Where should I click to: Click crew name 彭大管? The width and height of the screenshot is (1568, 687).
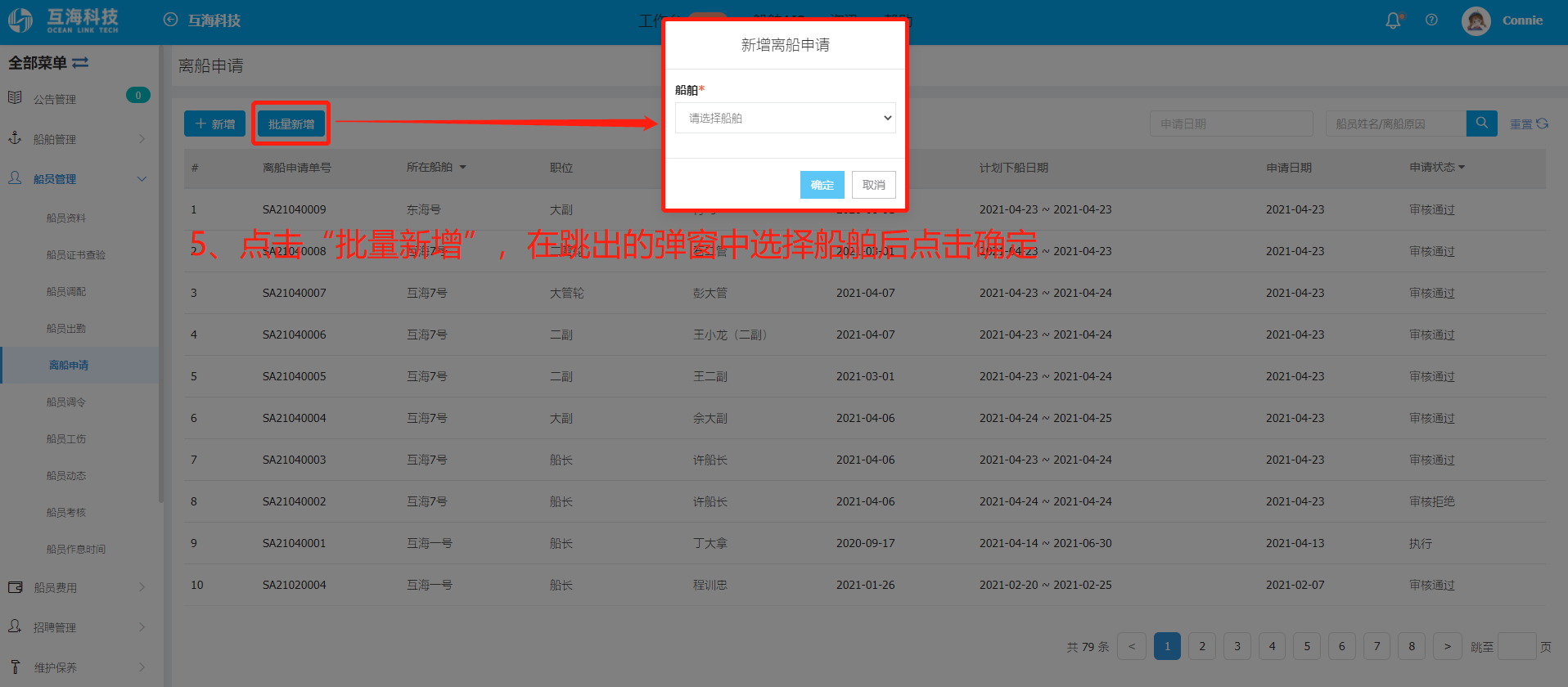(710, 293)
